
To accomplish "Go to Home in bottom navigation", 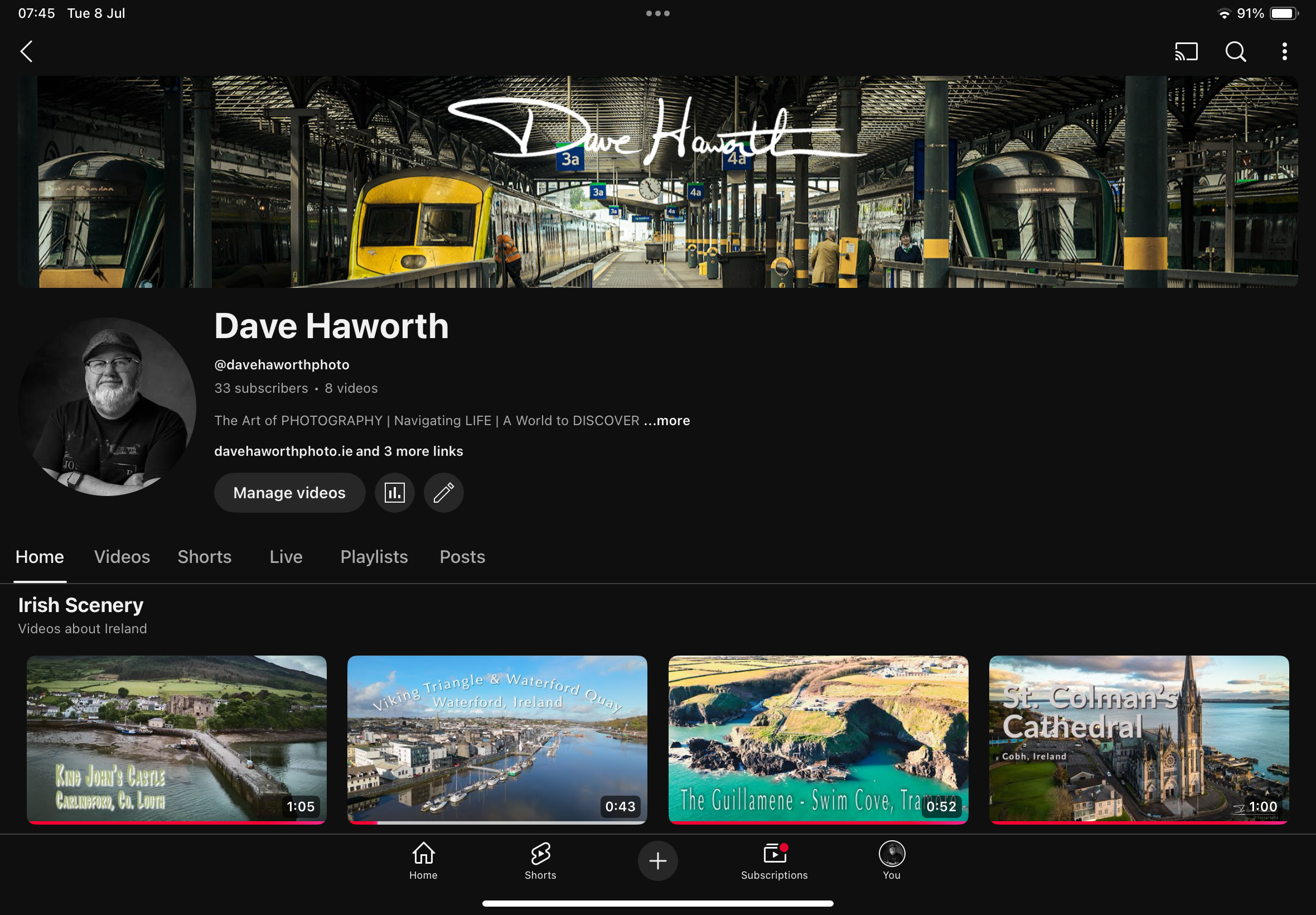I will coord(423,860).
